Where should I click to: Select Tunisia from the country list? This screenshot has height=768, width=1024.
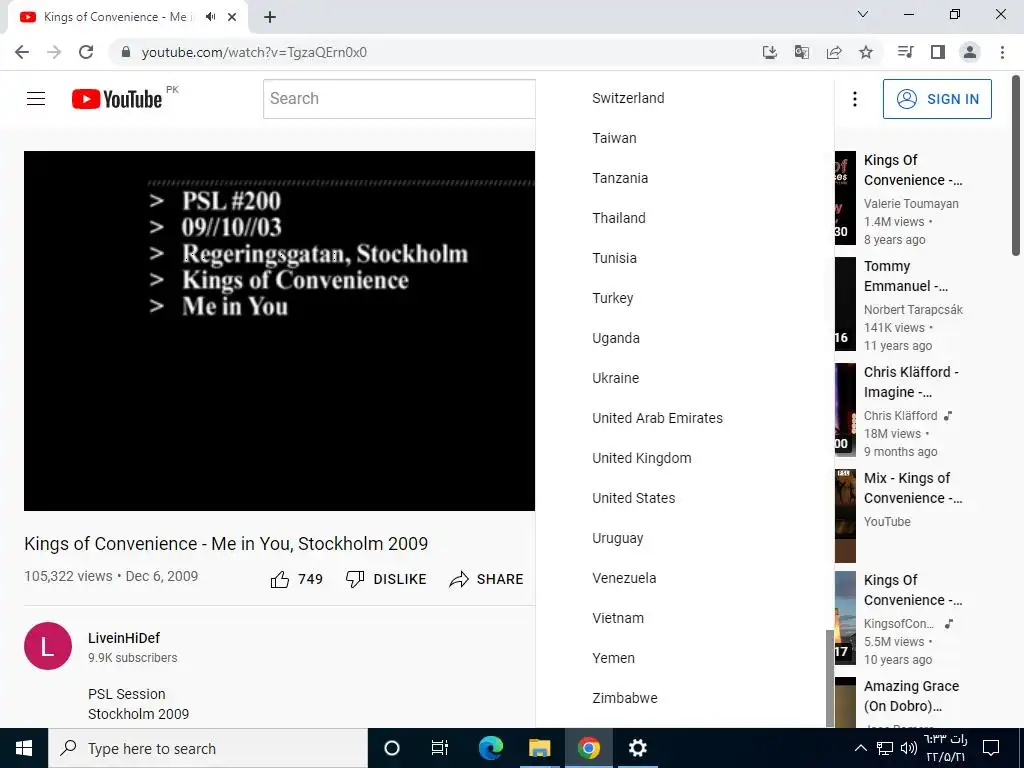[x=615, y=258]
